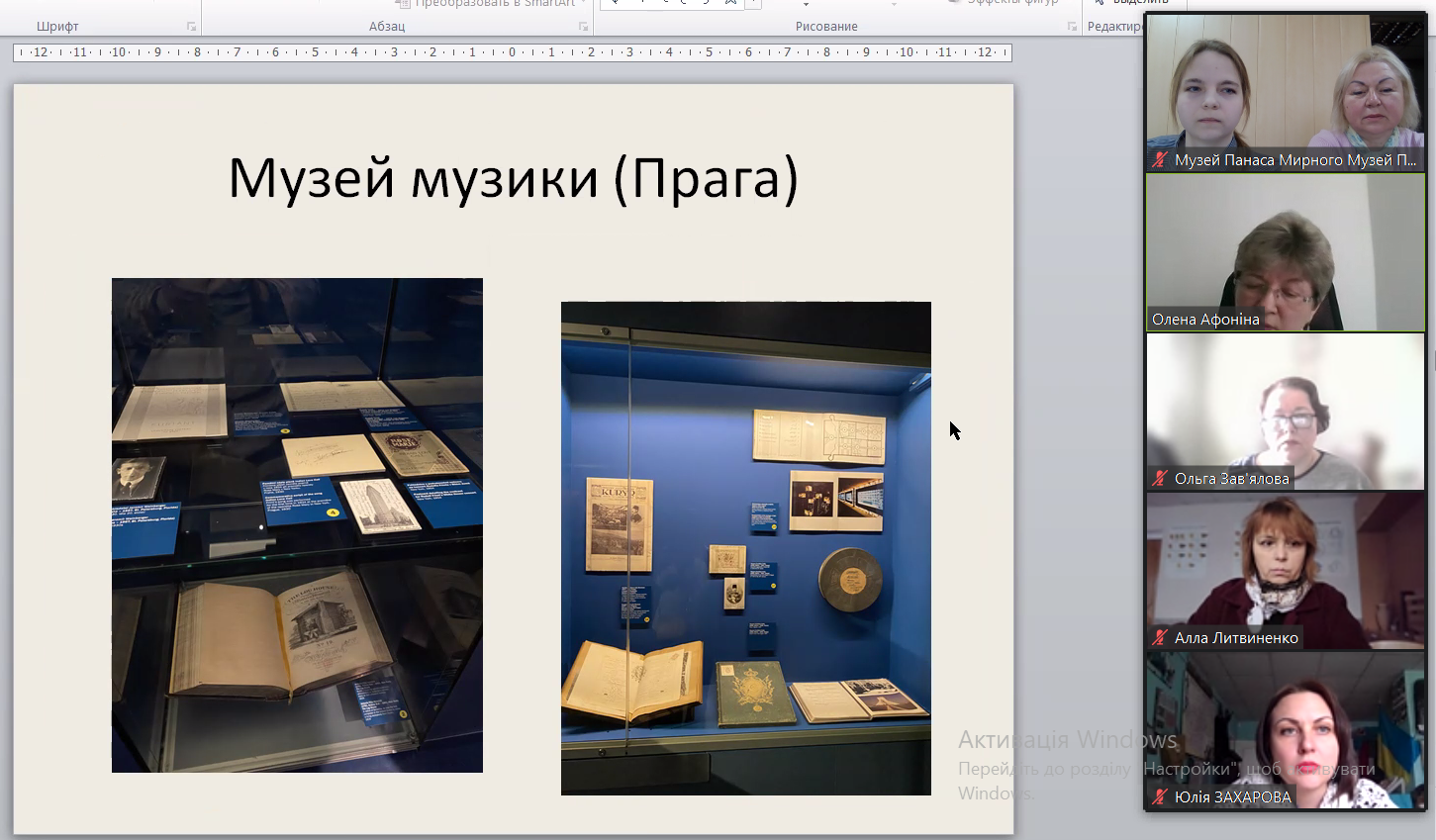Click muted microphone icon beside Алла Литвиненко
The width and height of the screenshot is (1436, 840).
pyautogui.click(x=1160, y=638)
